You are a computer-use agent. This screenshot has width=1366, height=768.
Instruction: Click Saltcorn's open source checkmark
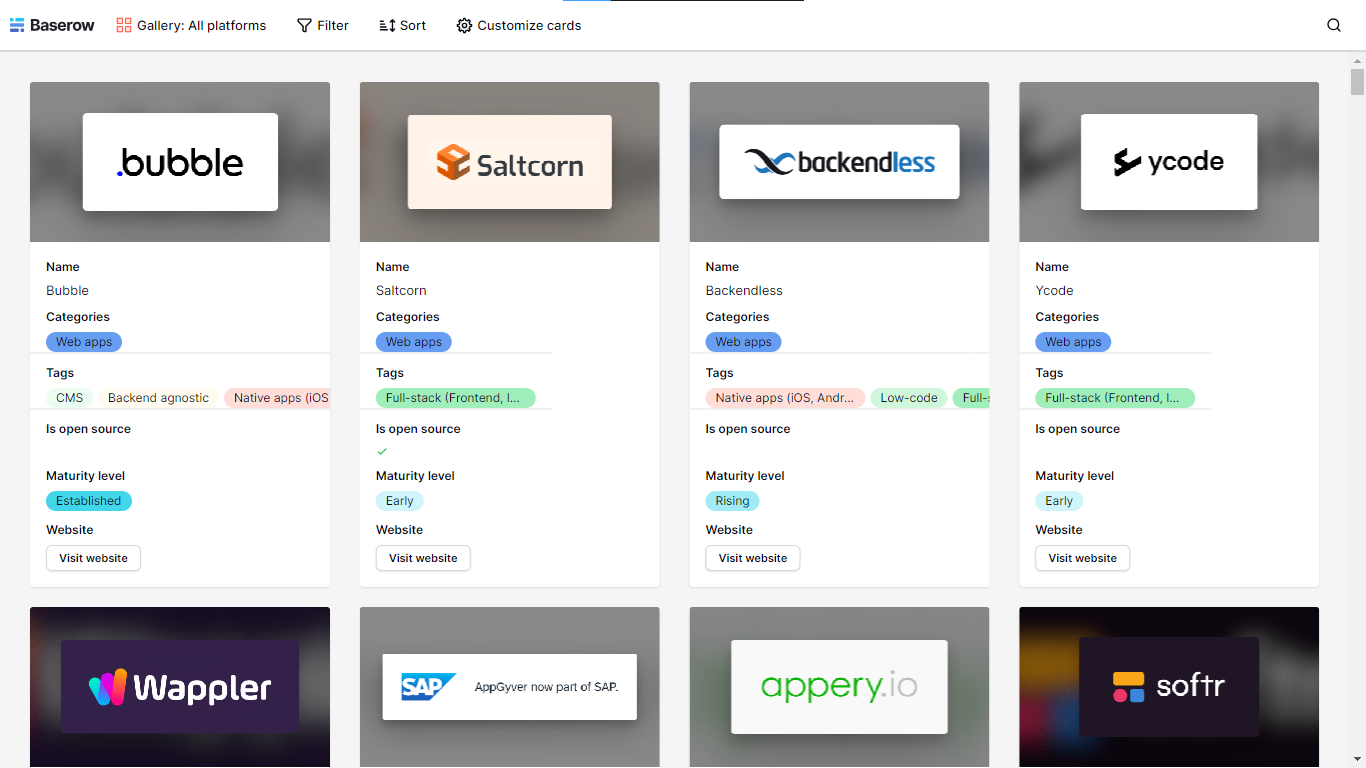coord(382,451)
